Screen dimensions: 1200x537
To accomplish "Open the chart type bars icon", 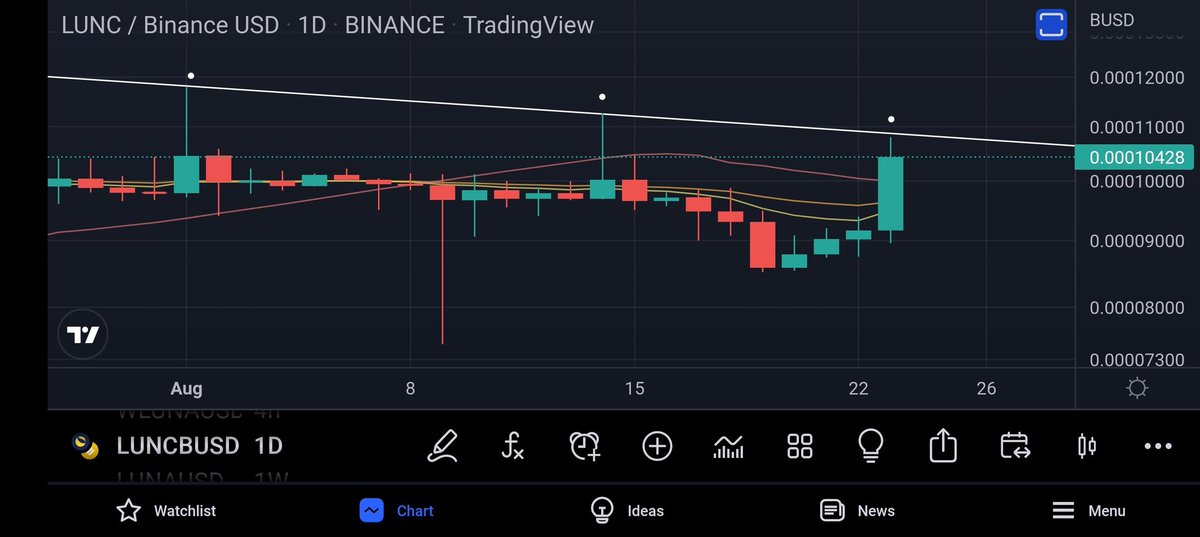I will click(x=728, y=446).
